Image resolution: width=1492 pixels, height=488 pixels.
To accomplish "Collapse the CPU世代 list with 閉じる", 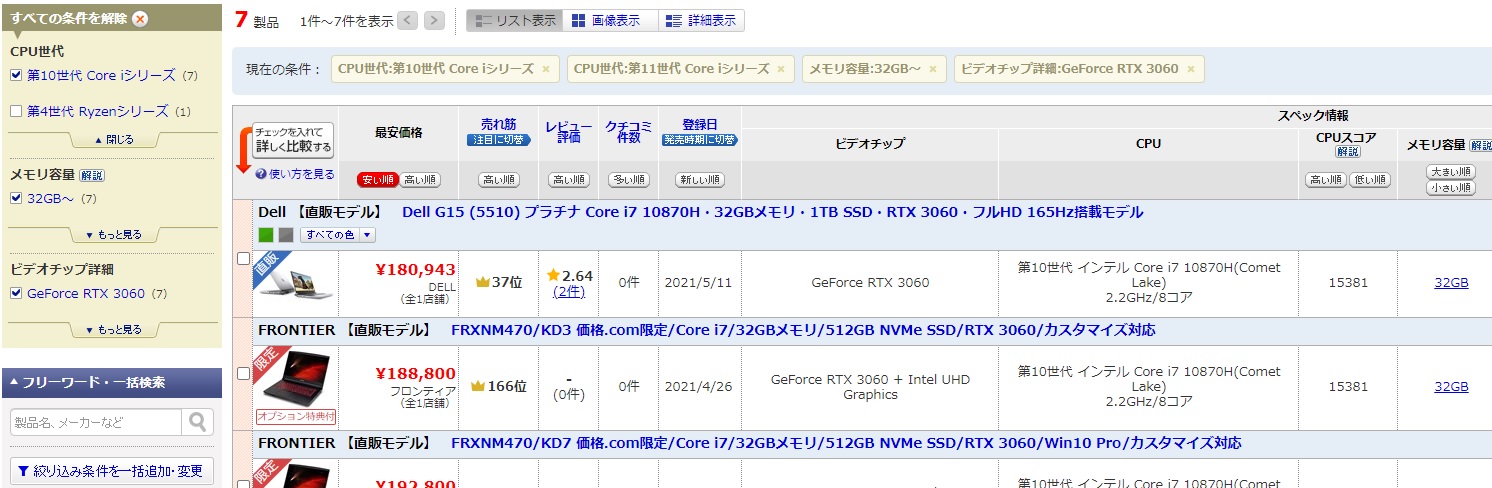I will 113,139.
